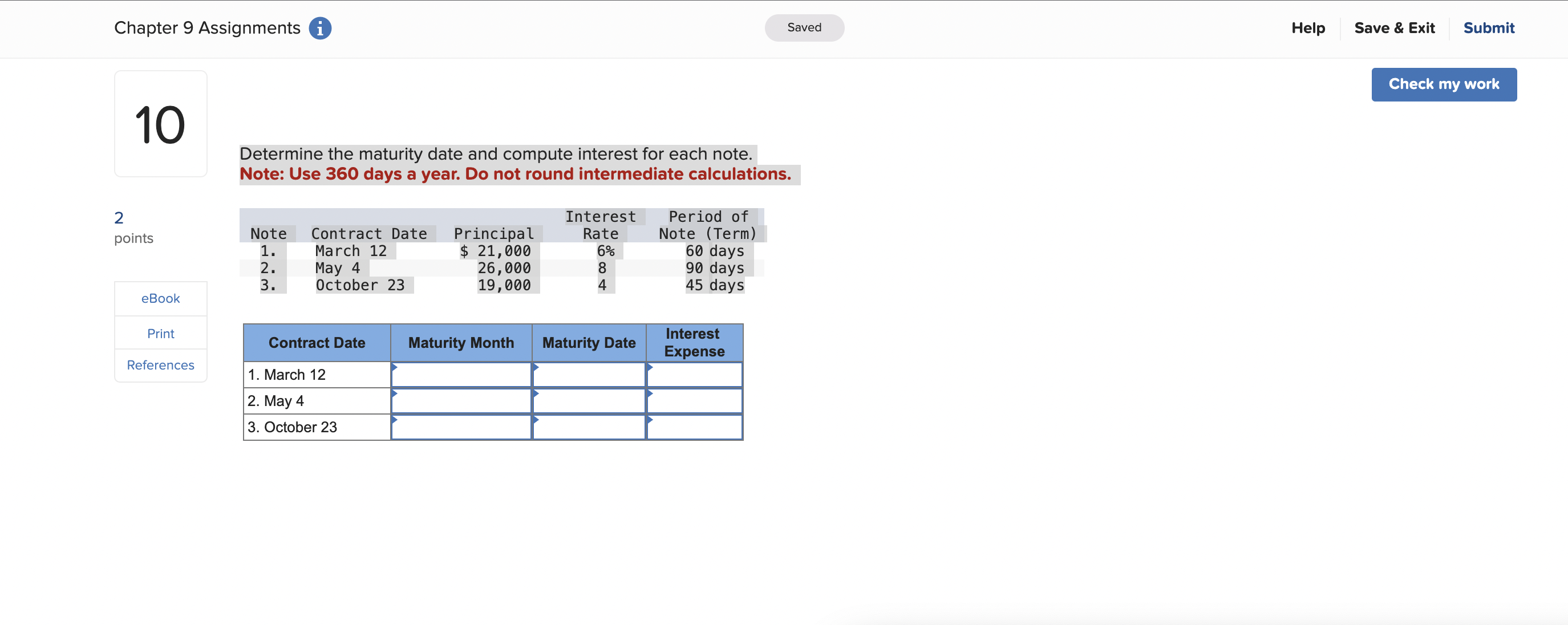
Task: Select Maturity Date cell for October 23
Action: (x=589, y=427)
